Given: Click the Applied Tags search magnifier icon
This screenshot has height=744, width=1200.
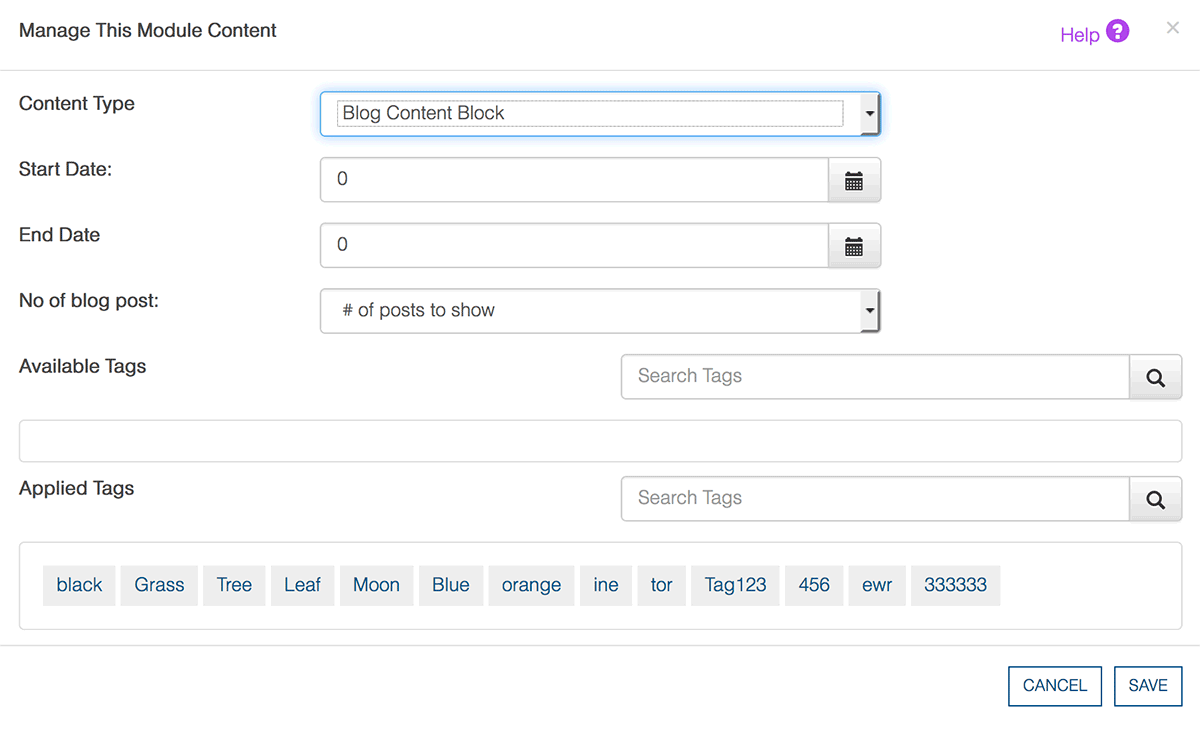Looking at the screenshot, I should click(1156, 499).
